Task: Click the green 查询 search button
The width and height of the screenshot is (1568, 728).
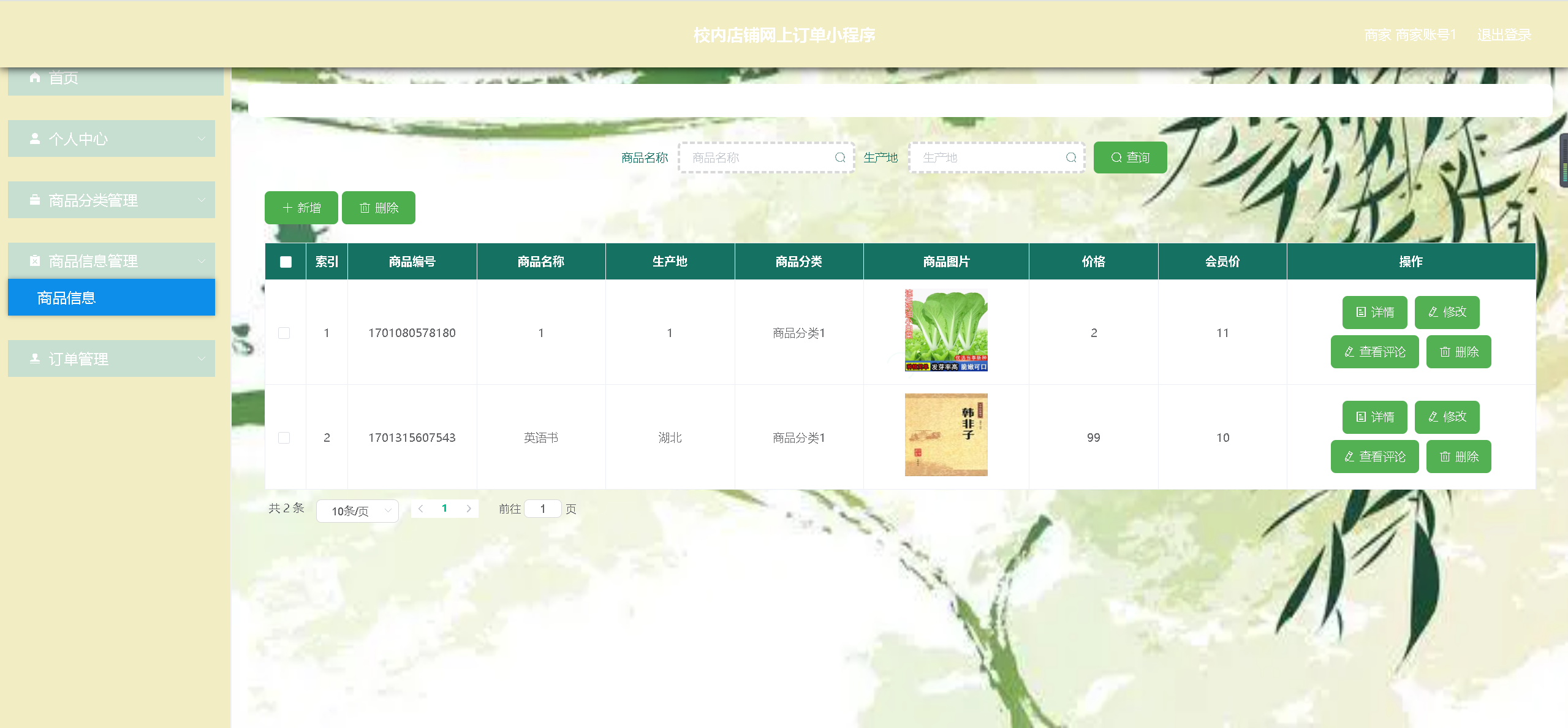Action: (1129, 157)
